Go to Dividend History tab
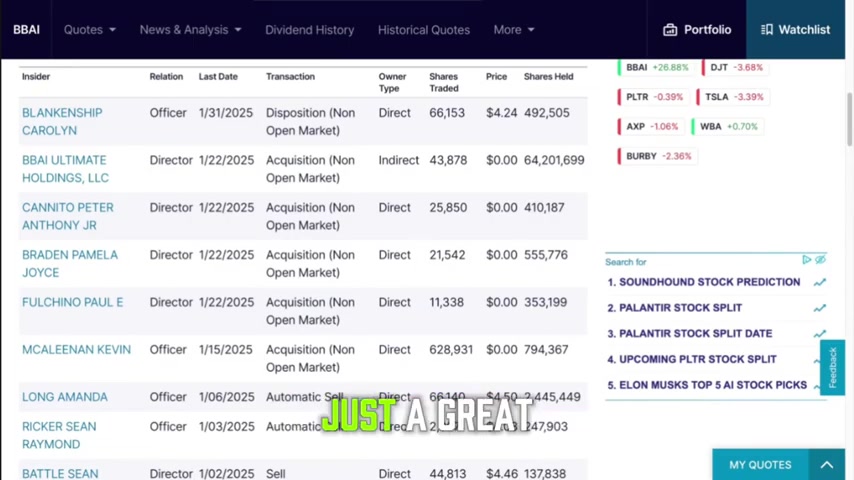This screenshot has height=480, width=854. pyautogui.click(x=309, y=30)
